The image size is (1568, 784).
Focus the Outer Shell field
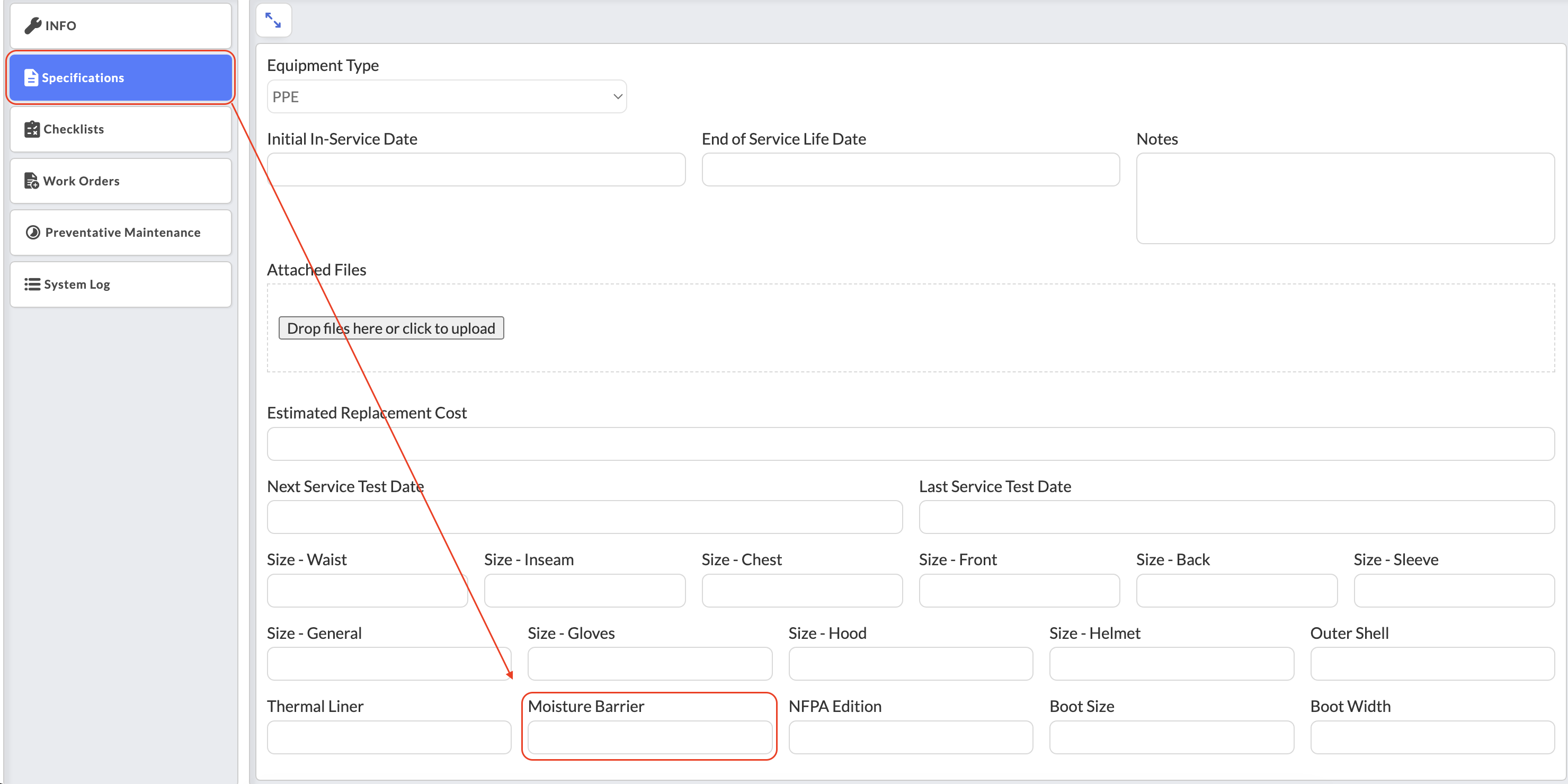point(1432,663)
